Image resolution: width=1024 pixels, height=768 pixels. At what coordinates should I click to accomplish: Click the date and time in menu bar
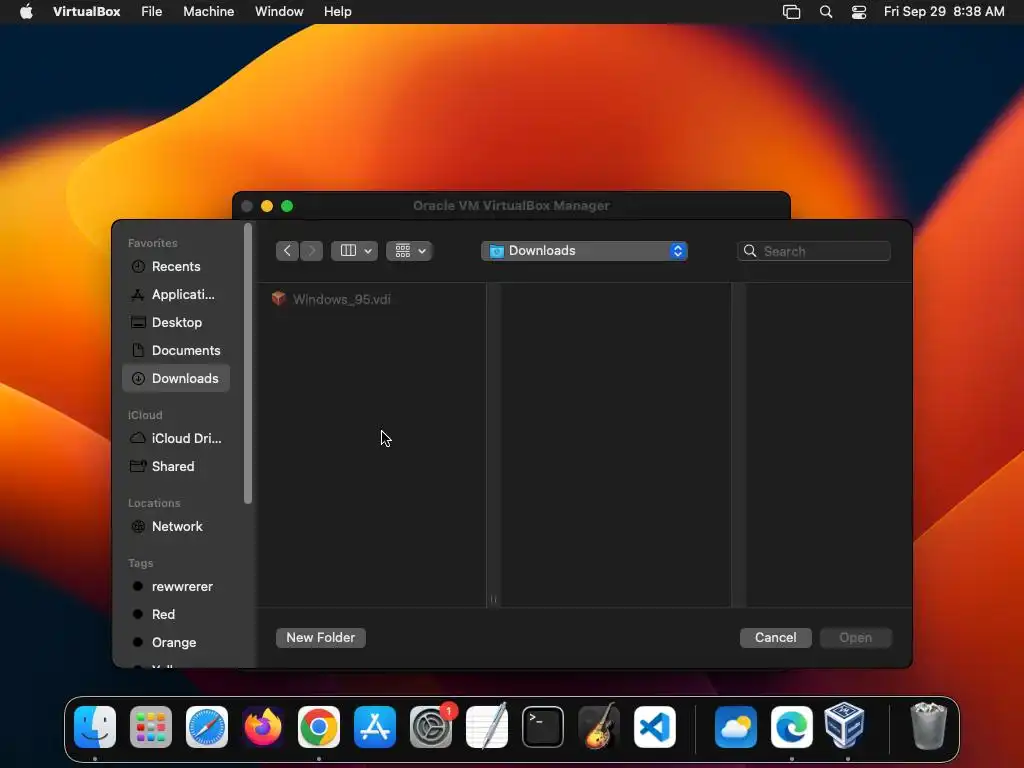pos(944,12)
